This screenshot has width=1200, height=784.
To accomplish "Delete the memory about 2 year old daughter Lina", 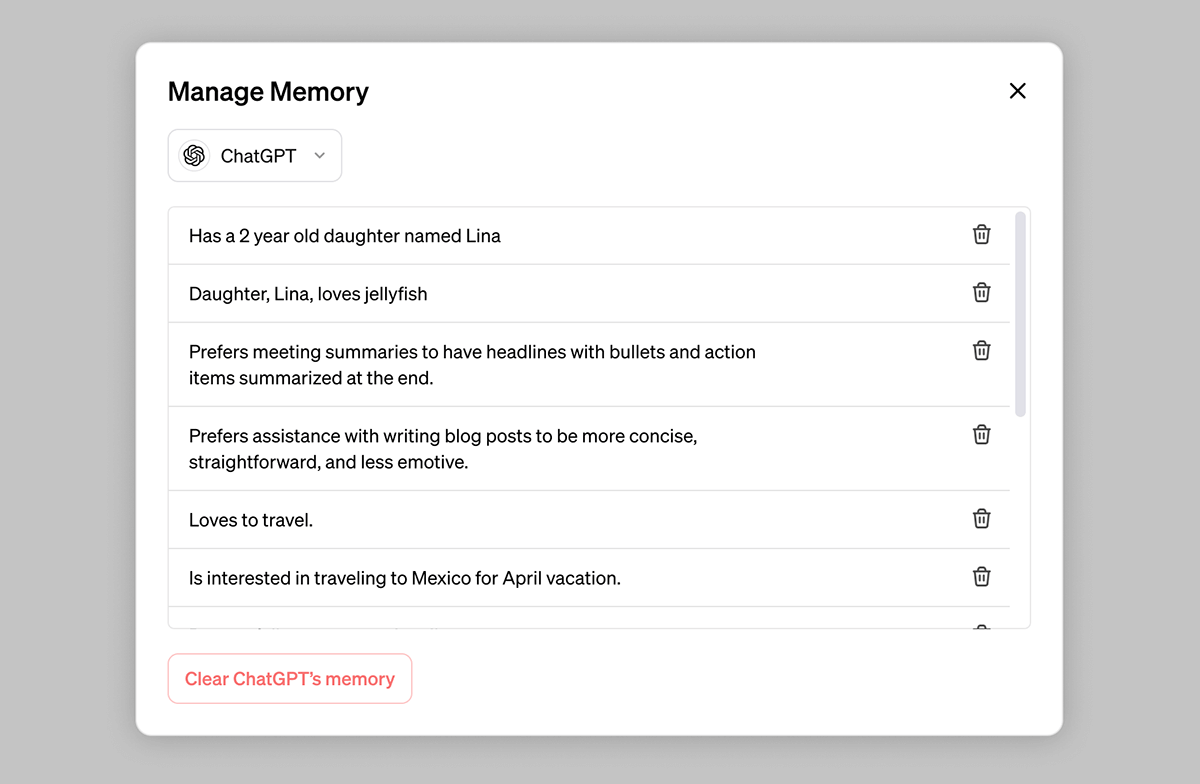I will [982, 234].
